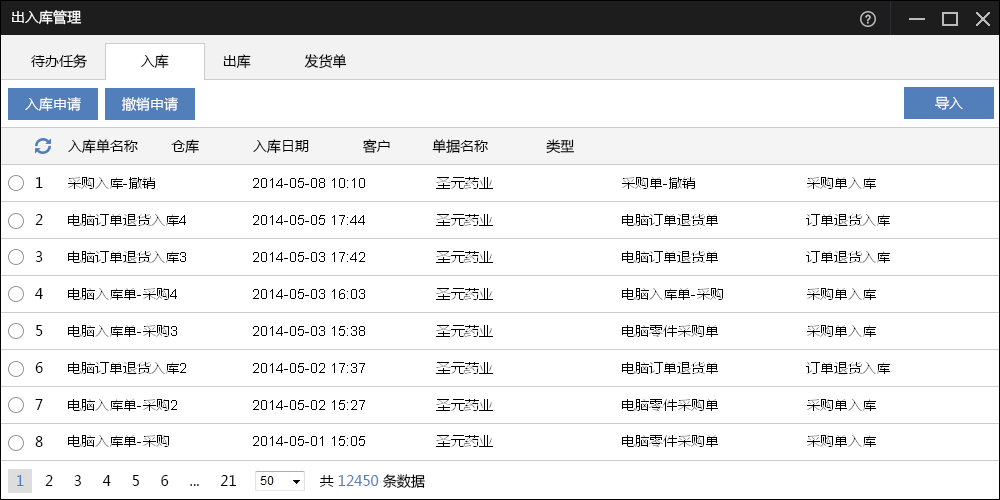Open the 50 per page dropdown
The image size is (1000, 500).
(280, 481)
